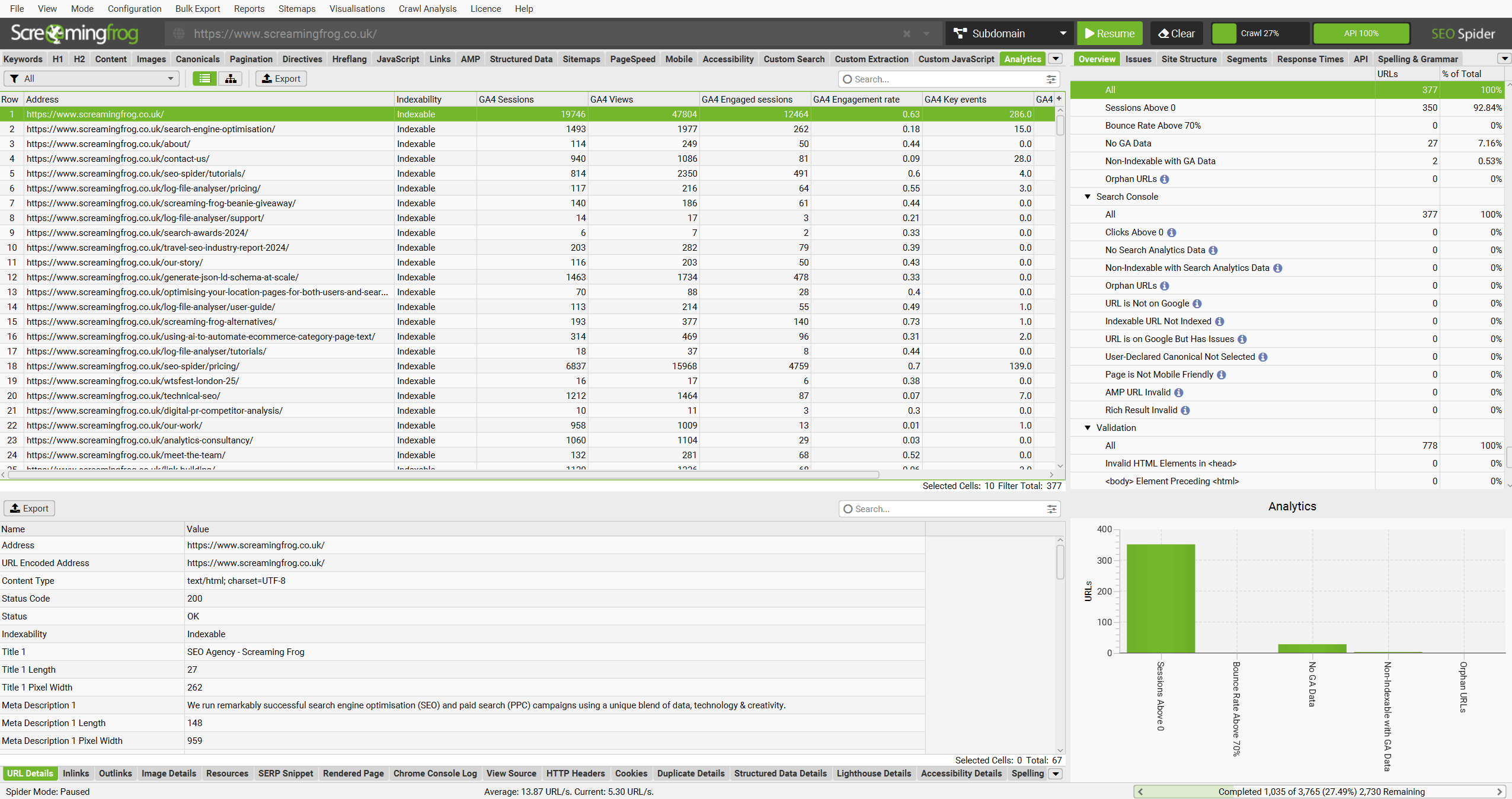Open the Bulk Export menu

coord(197,8)
